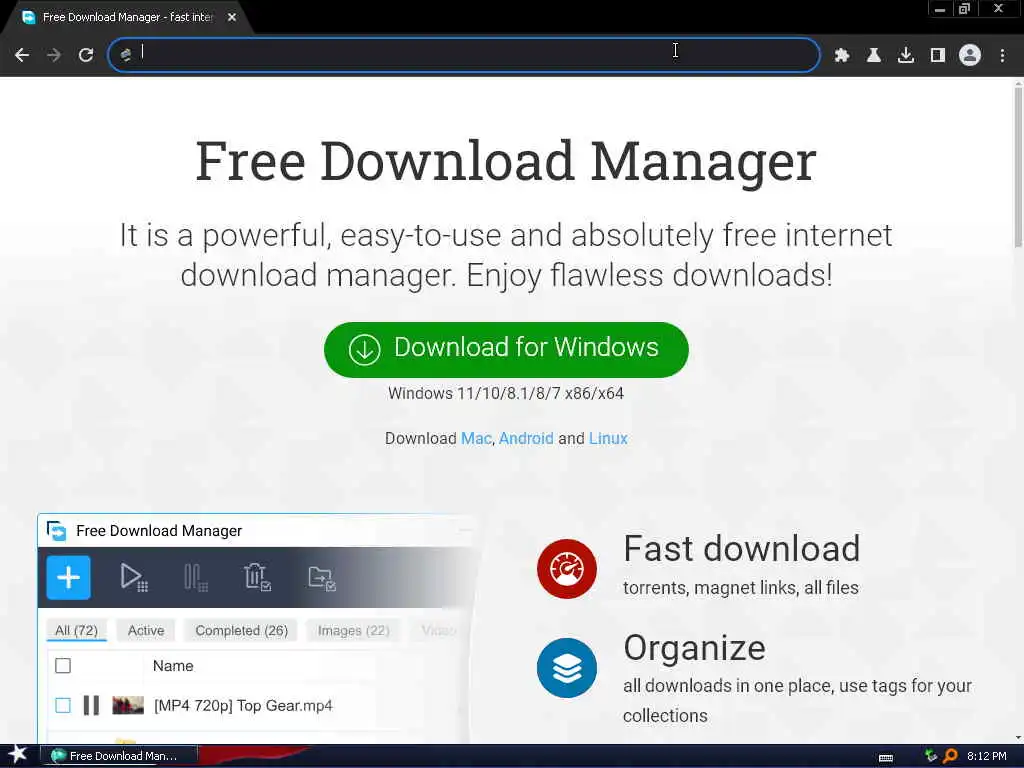Go back with the browser back arrow
The image size is (1024, 768).
pyautogui.click(x=22, y=55)
